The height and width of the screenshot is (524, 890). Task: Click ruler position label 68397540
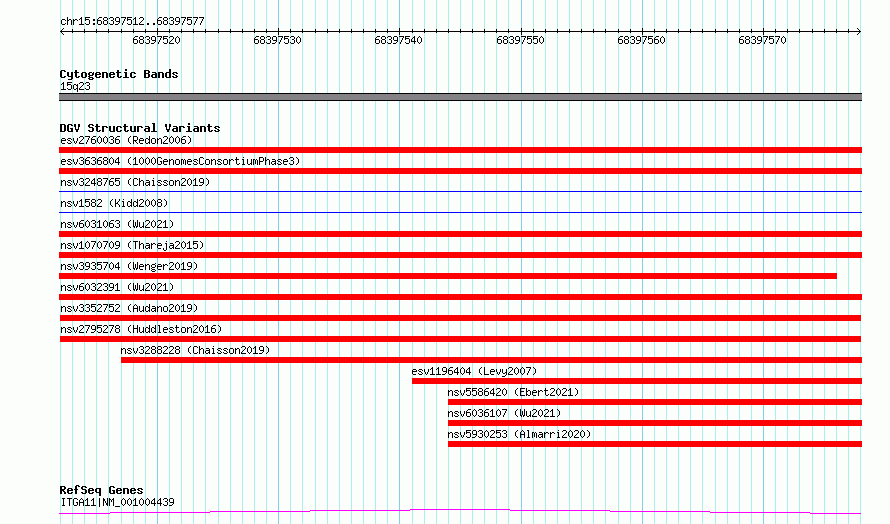[398, 40]
